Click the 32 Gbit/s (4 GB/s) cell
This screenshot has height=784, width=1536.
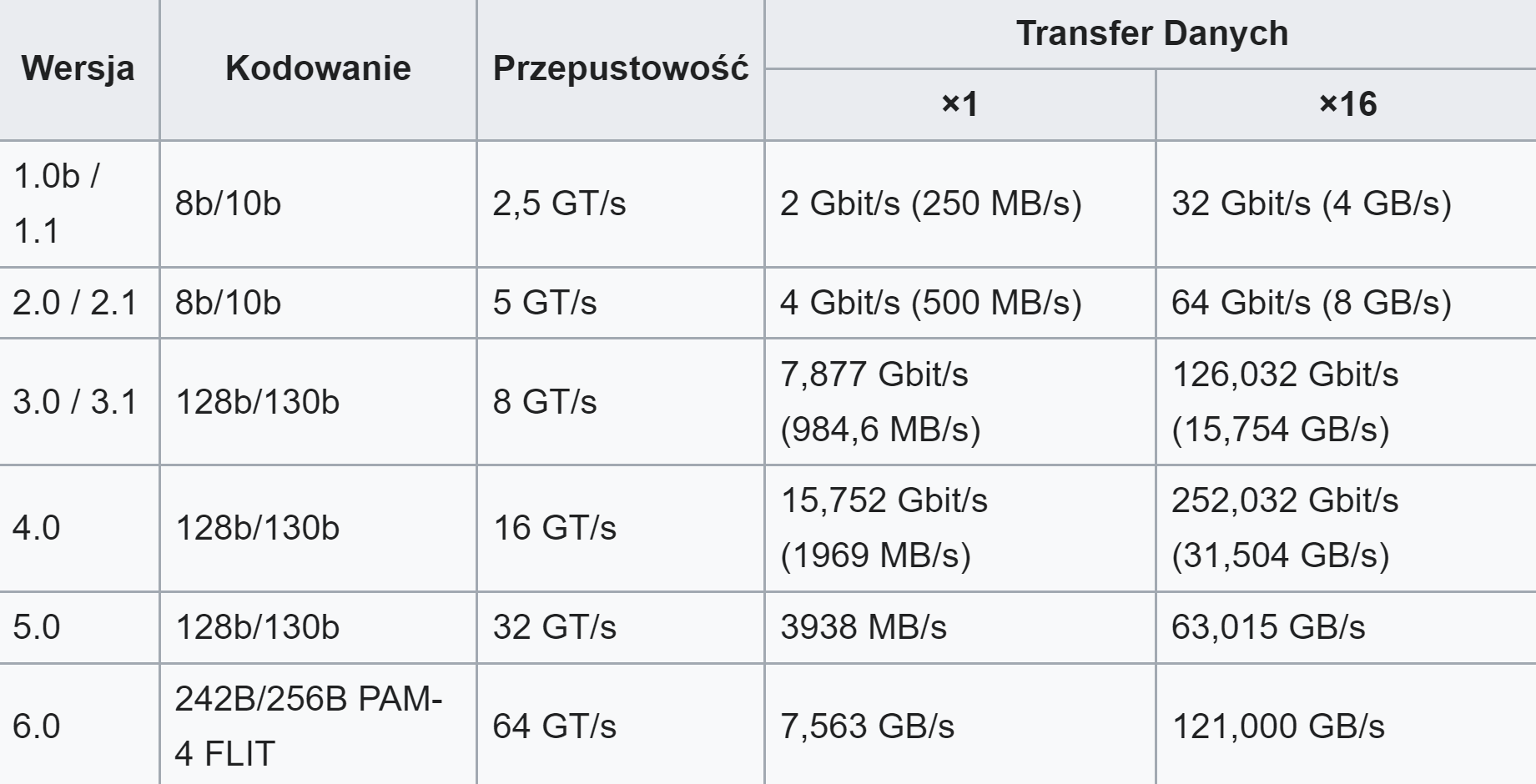click(1346, 204)
